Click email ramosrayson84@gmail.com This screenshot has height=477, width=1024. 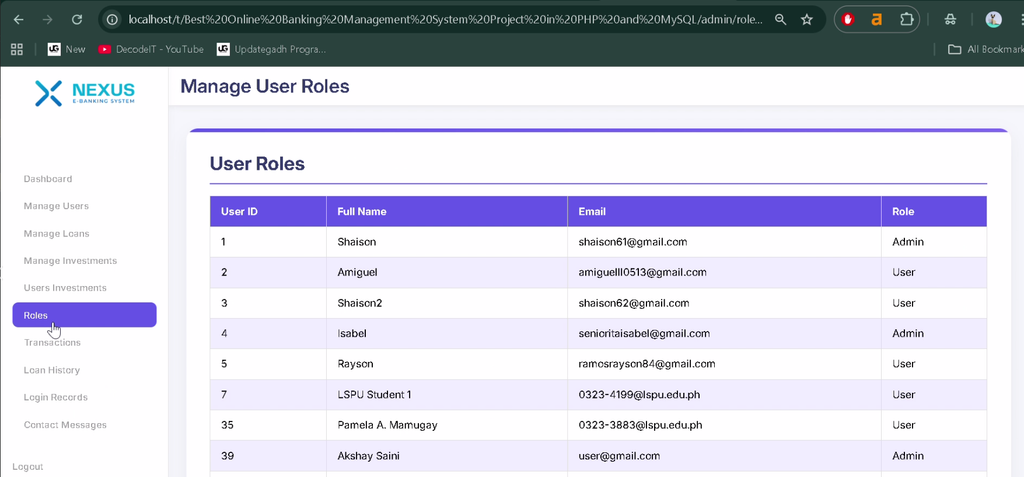[x=647, y=363]
